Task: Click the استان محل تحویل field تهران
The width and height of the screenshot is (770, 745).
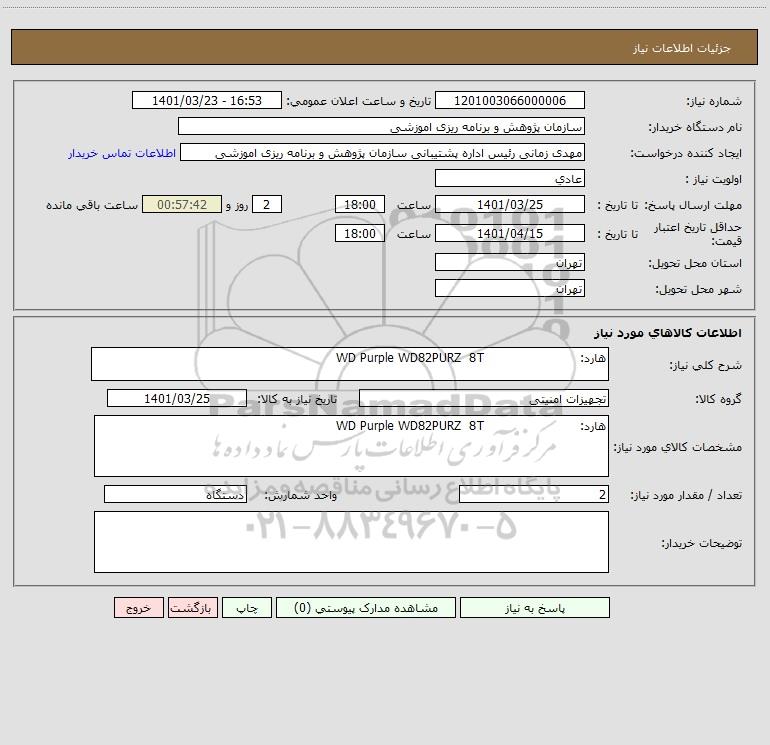Action: [510, 262]
